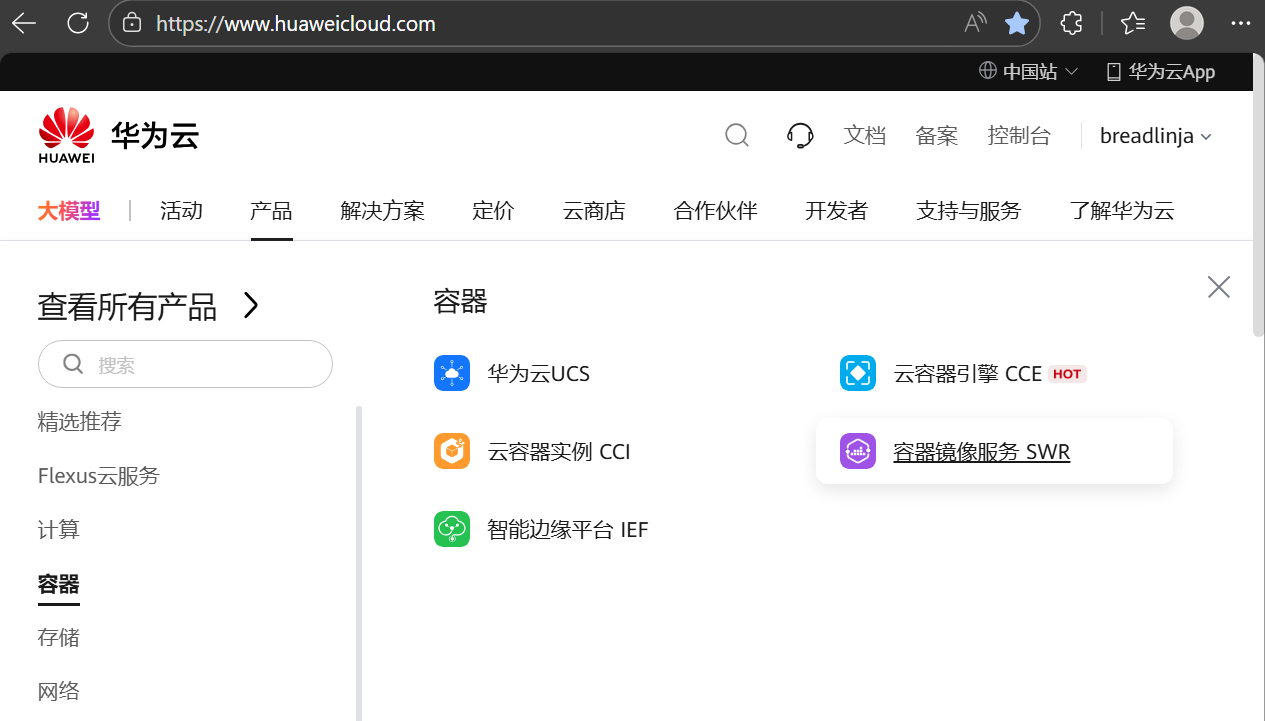This screenshot has height=721, width=1265.
Task: Open the Read Aloud icon in address bar
Action: [x=975, y=23]
